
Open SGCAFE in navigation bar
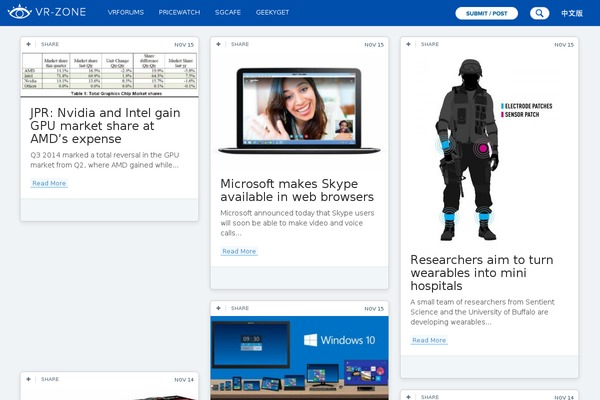228,12
